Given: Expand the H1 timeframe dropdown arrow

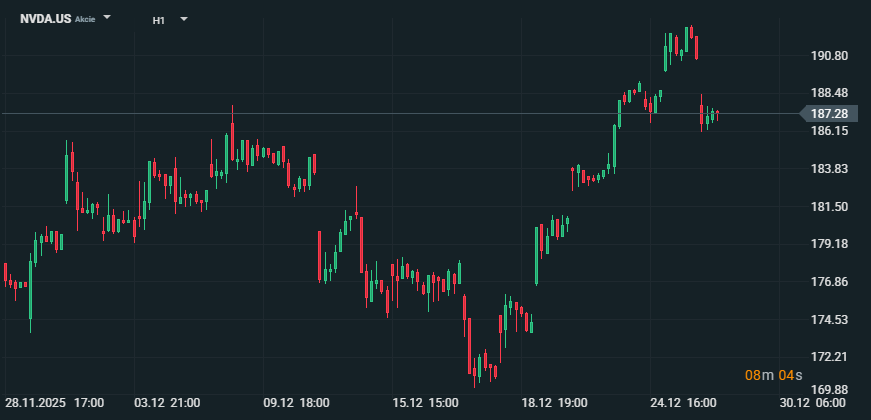Looking at the screenshot, I should click(184, 19).
